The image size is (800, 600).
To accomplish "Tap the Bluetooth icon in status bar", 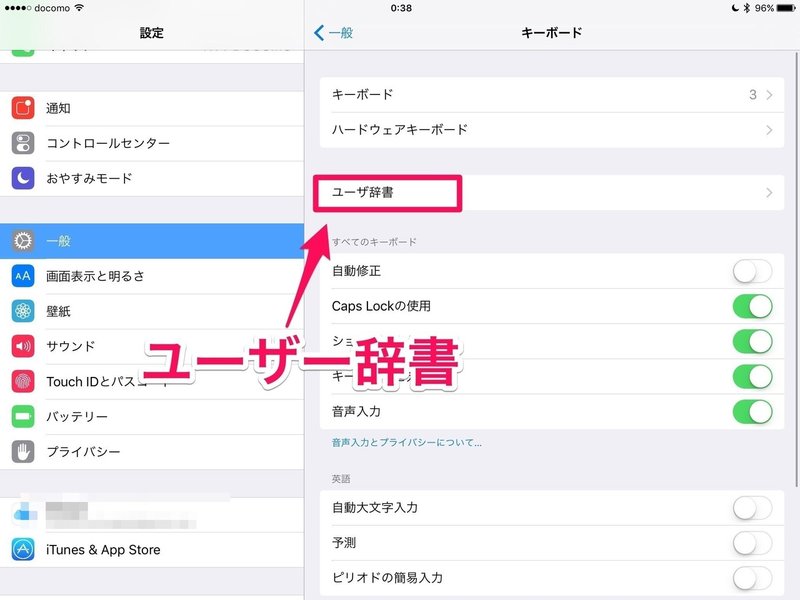I will click(x=746, y=8).
